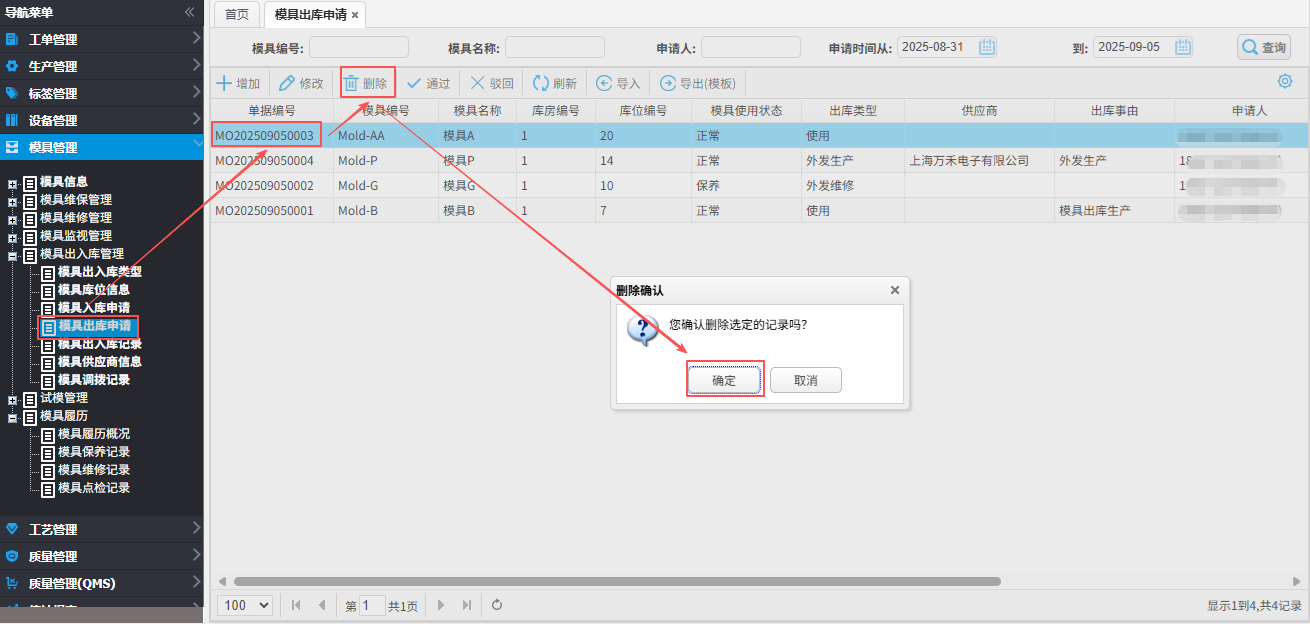The height and width of the screenshot is (624, 1310).
Task: Click the 增加 (add) plus icon
Action: click(225, 83)
